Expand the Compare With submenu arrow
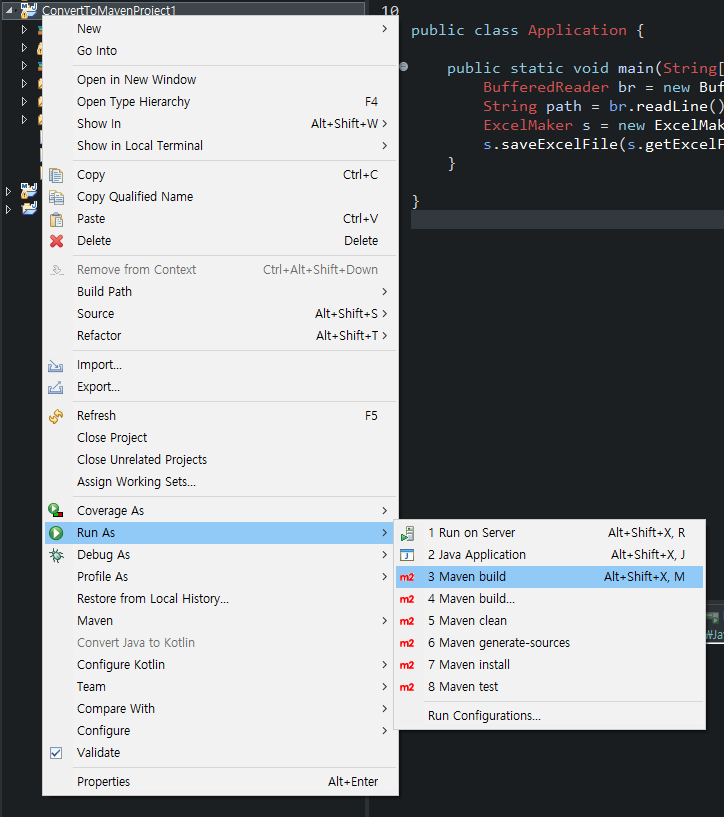 [384, 709]
